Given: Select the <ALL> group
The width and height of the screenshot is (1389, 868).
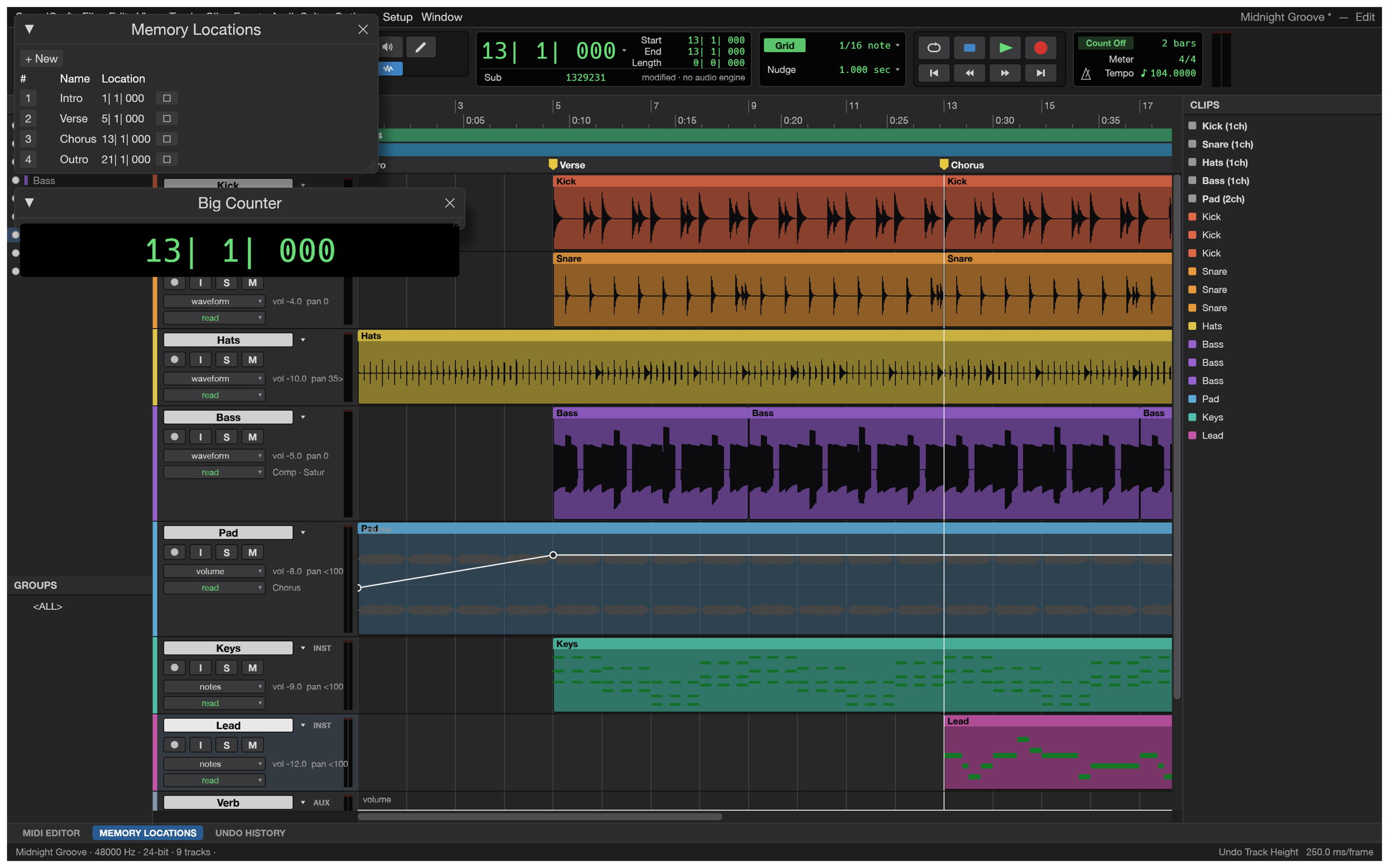Looking at the screenshot, I should pyautogui.click(x=47, y=606).
